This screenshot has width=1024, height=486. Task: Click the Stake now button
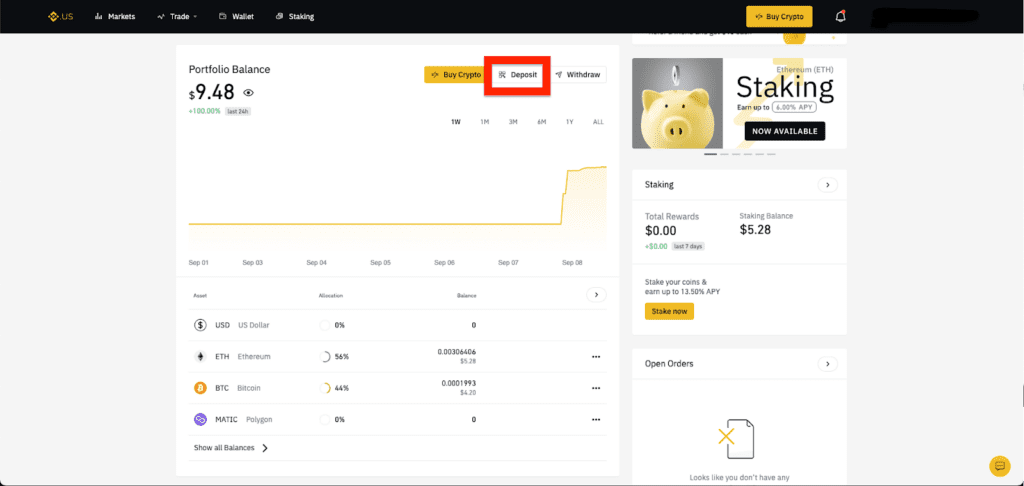669,312
